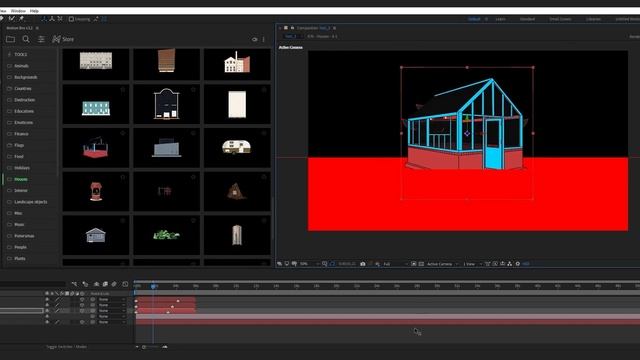
Task: Switch to the Libraries workspace
Action: [x=593, y=19]
